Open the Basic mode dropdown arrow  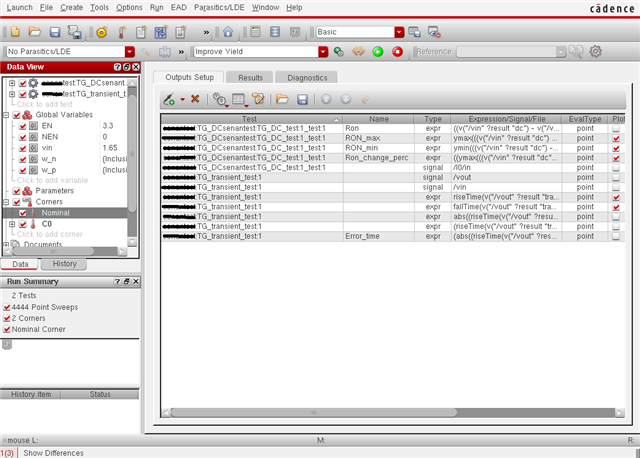pyautogui.click(x=399, y=32)
